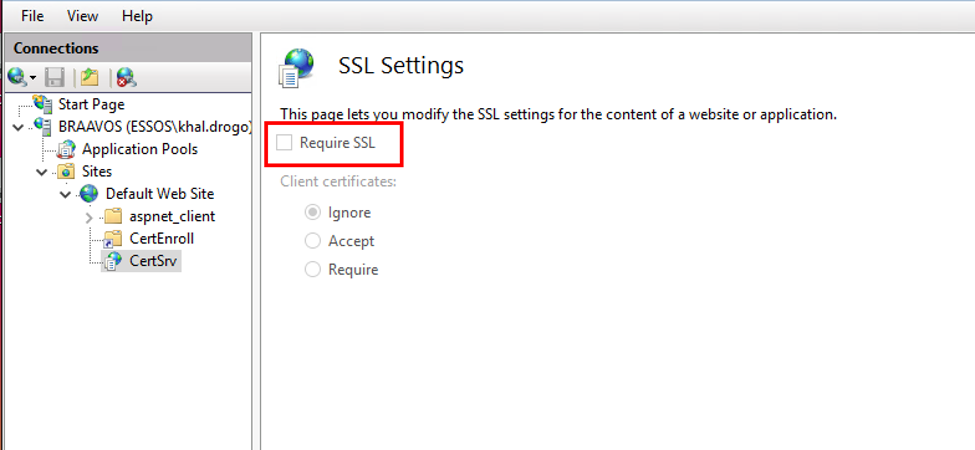Click the Delete Connection toolbar icon
The height and width of the screenshot is (450, 975).
(x=126, y=77)
